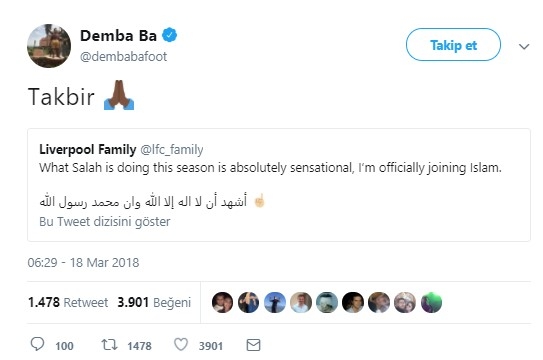Click the quoted tweet text body
The image size is (543, 360).
pyautogui.click(x=270, y=168)
